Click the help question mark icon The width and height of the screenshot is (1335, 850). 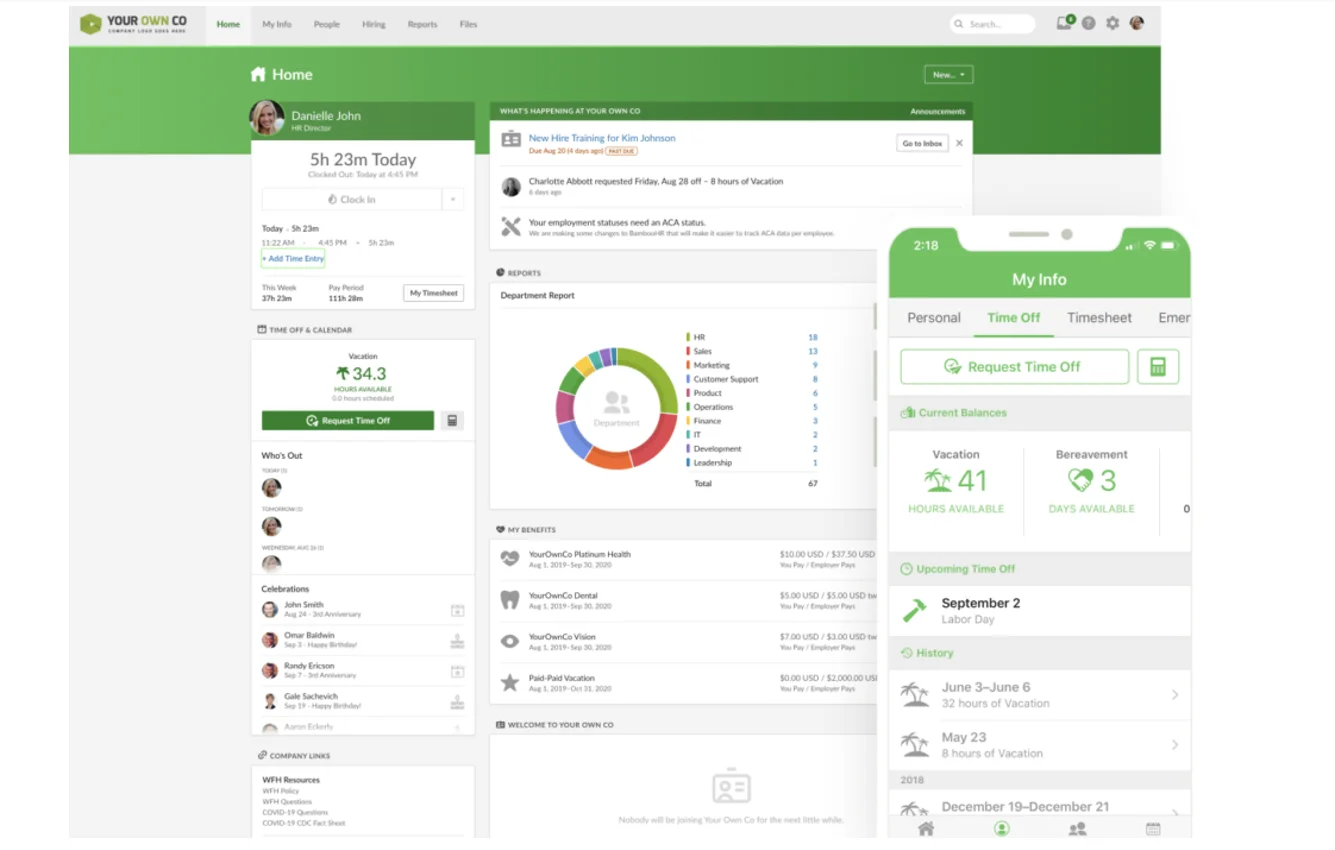[1088, 23]
